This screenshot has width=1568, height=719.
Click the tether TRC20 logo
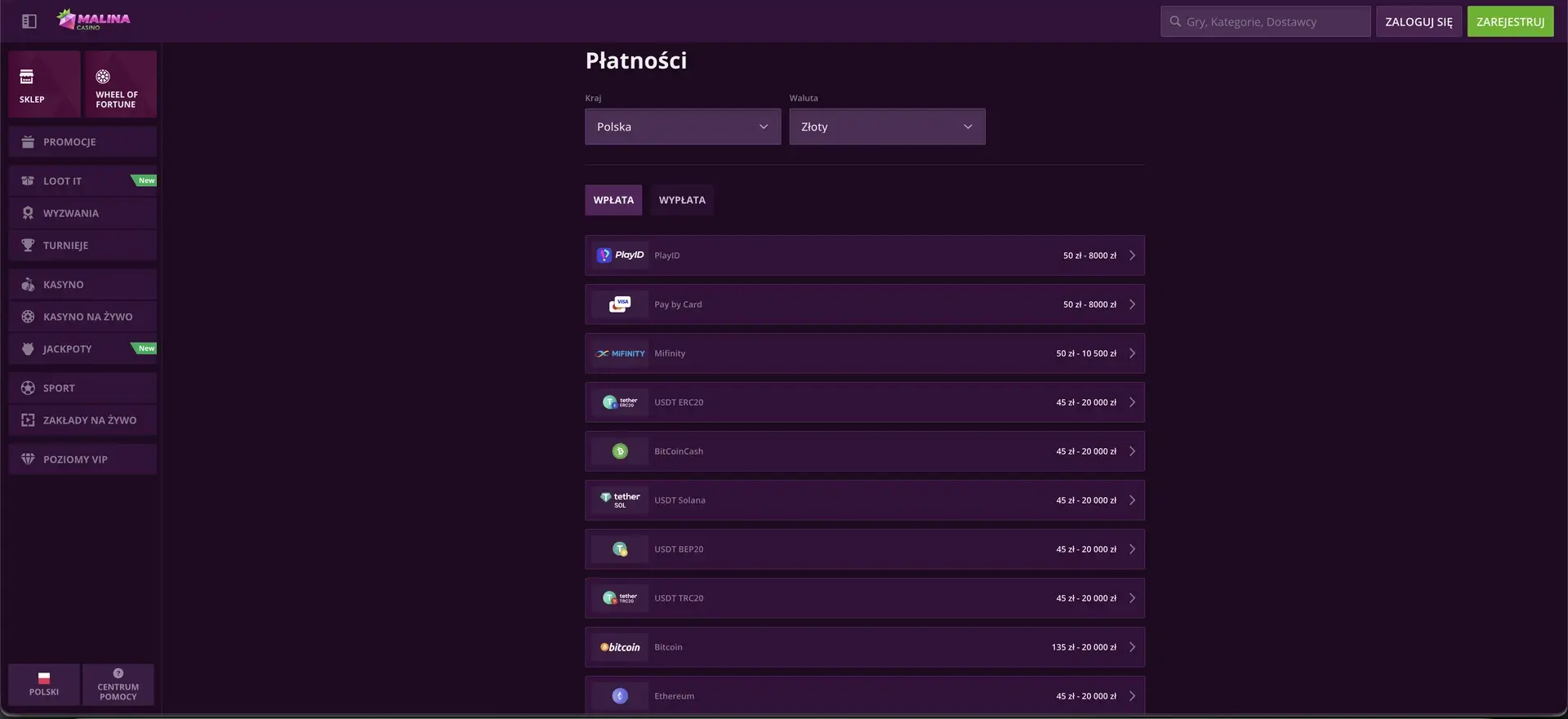620,598
